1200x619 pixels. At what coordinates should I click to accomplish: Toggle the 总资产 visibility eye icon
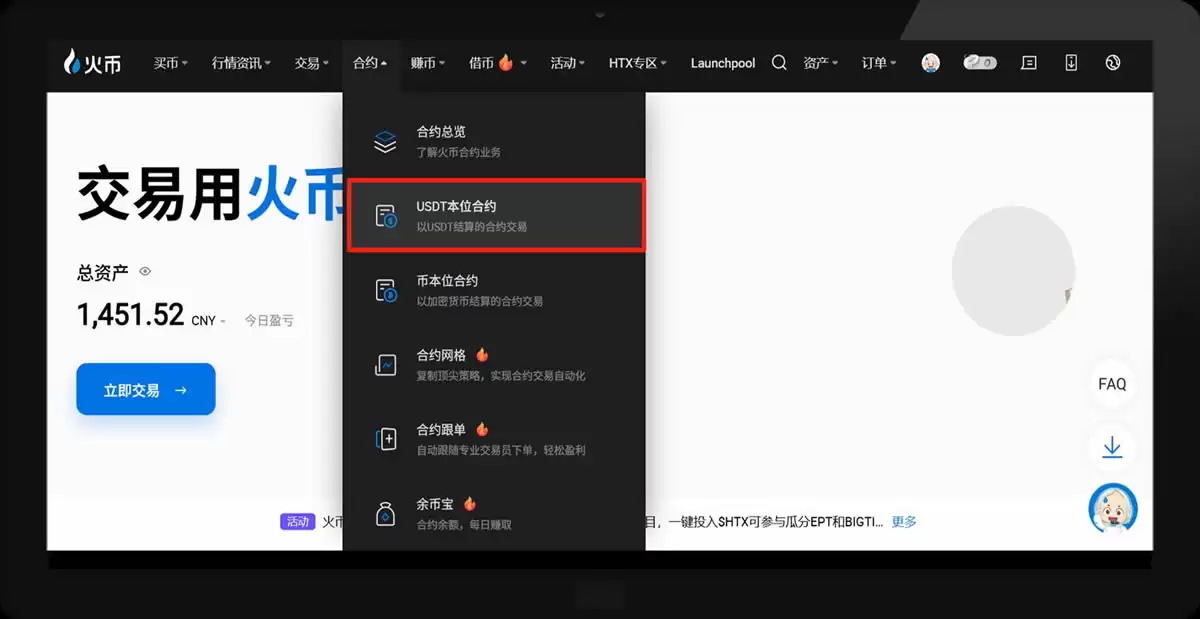point(143,271)
